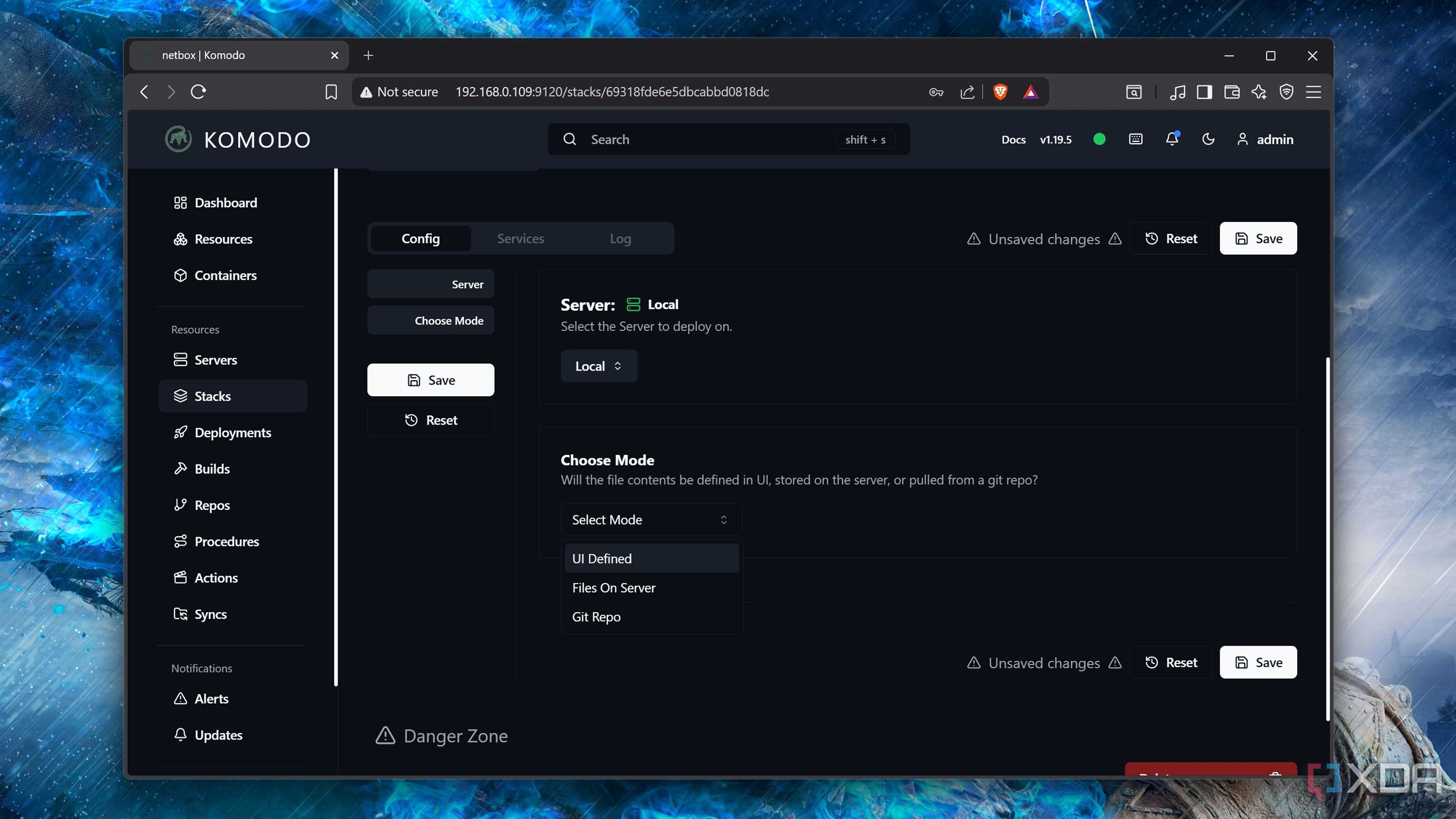Image resolution: width=1456 pixels, height=819 pixels.
Task: Open Leo AI sparkle icon
Action: 1259,91
